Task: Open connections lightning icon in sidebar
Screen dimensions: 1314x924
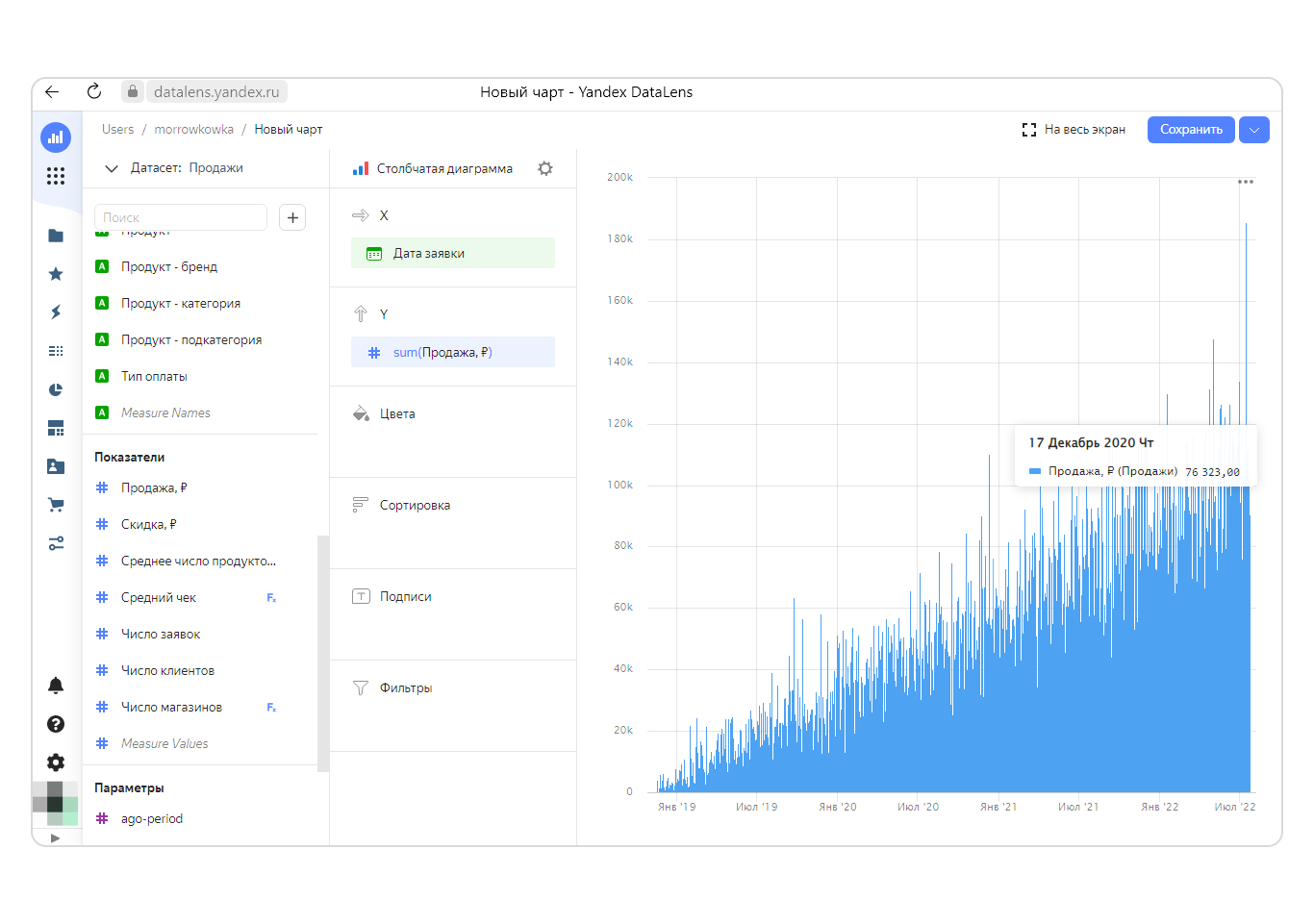Action: pyautogui.click(x=56, y=312)
